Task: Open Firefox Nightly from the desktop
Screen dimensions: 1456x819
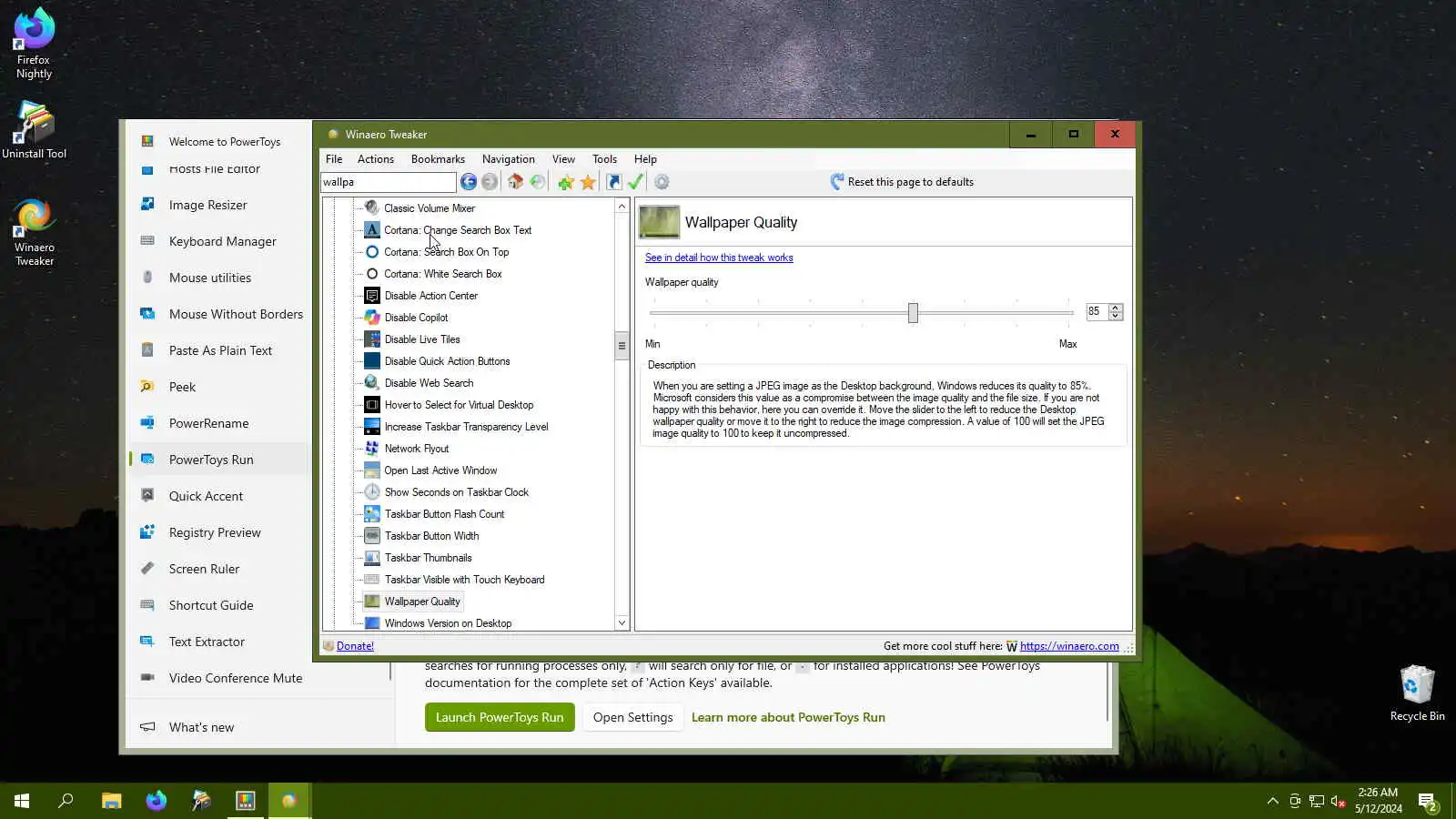Action: (35, 44)
